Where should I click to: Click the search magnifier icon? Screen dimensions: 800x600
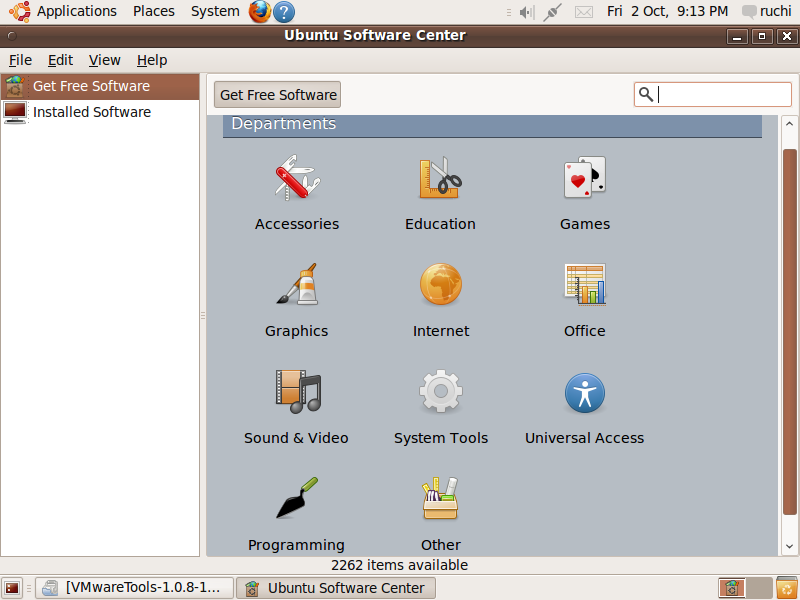click(x=646, y=94)
